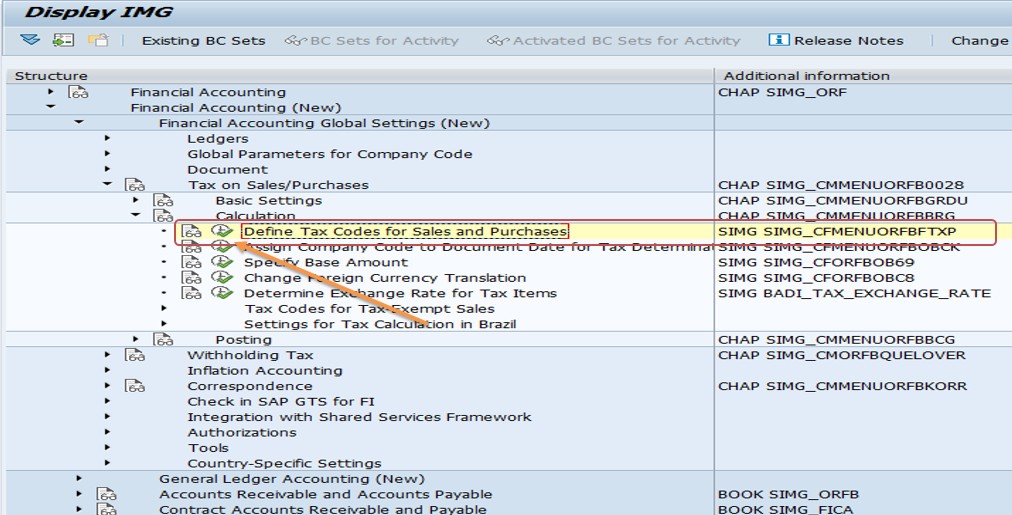Viewport: 1012px width, 515px height.
Task: Execute Change Foreign Currency Translation activity icon
Action: tap(222, 278)
